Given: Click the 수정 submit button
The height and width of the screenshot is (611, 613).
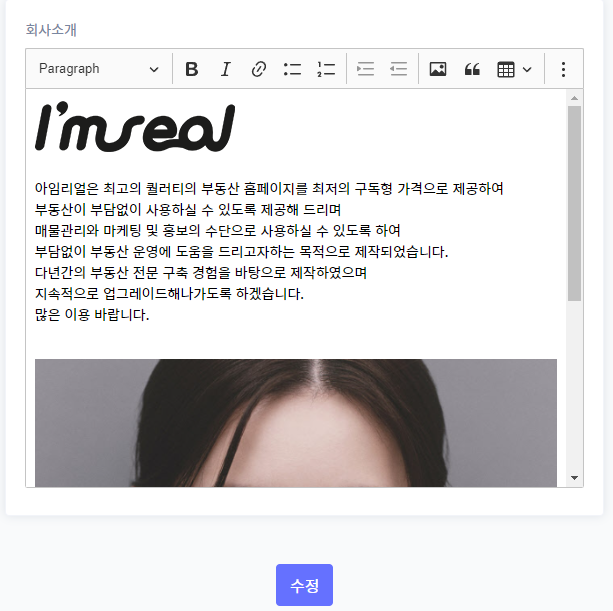Looking at the screenshot, I should coord(304,585).
